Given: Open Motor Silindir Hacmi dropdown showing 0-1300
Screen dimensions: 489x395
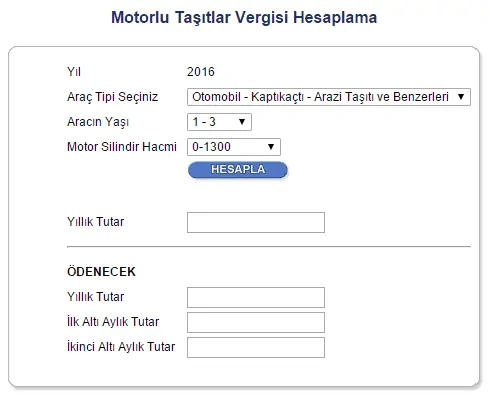Looking at the screenshot, I should [x=234, y=147].
